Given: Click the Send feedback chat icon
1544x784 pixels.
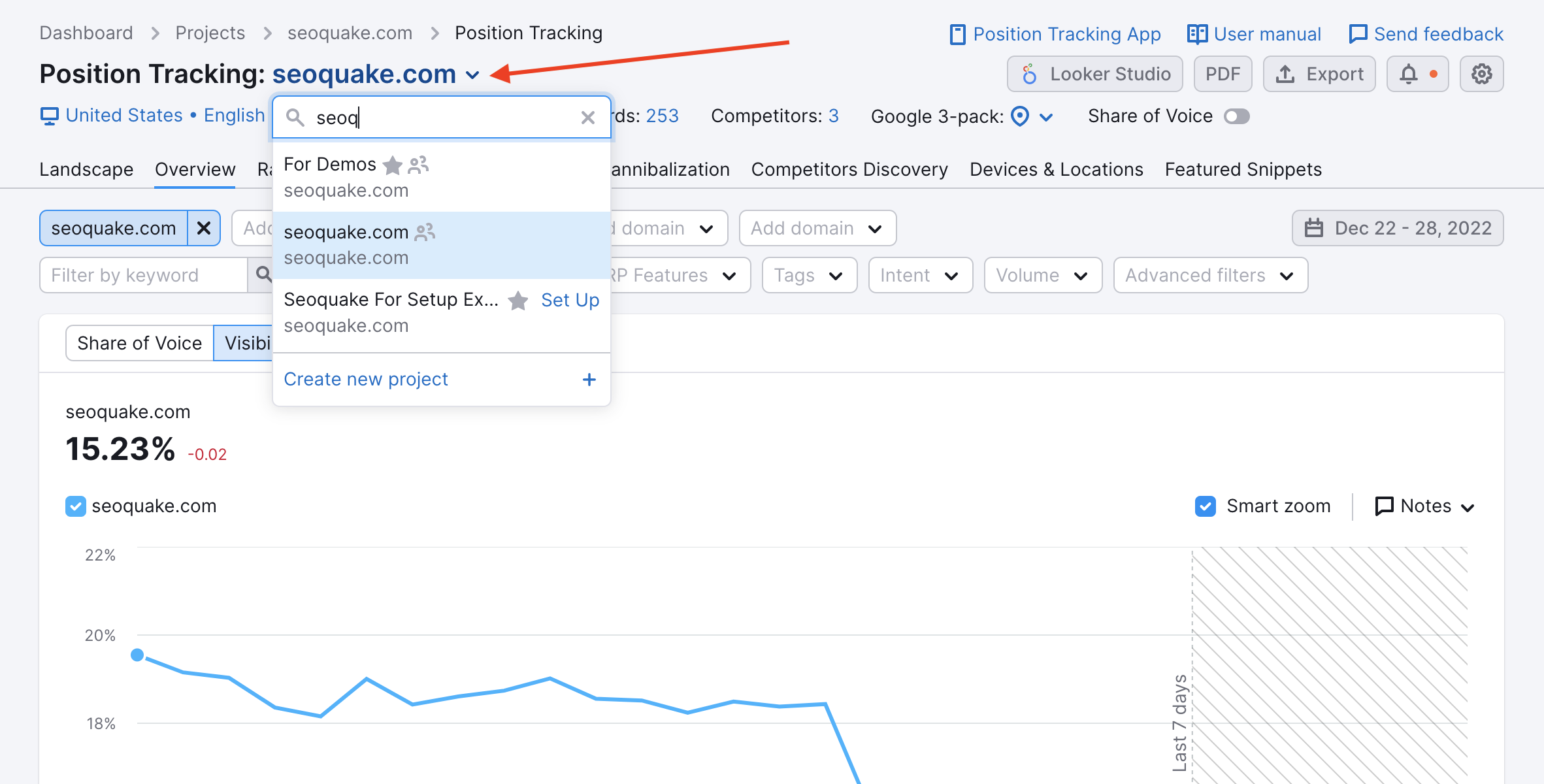Looking at the screenshot, I should click(x=1358, y=34).
